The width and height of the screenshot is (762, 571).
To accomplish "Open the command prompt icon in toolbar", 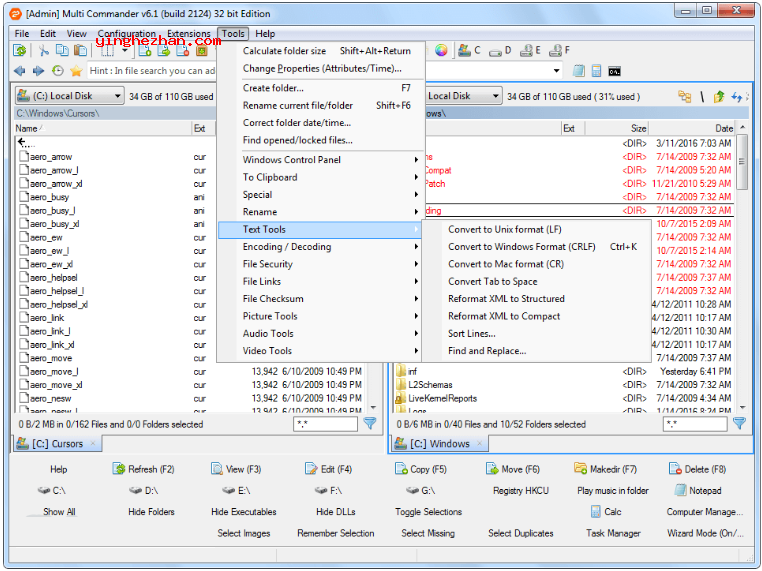I will (x=614, y=71).
